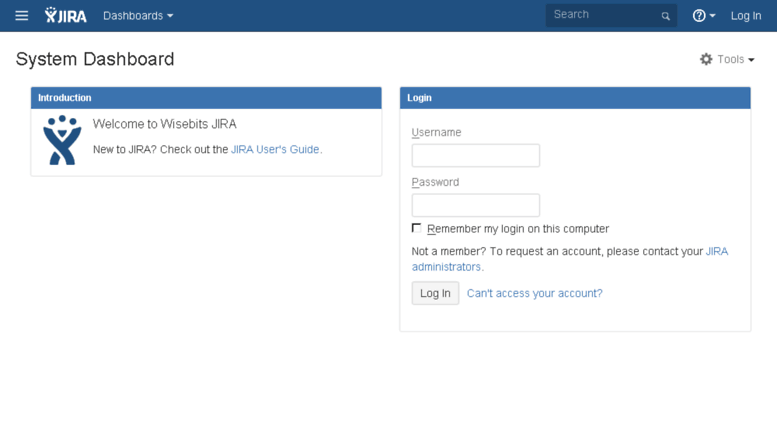Click Can't access your account link
Screen dimensions: 777x423
point(535,293)
